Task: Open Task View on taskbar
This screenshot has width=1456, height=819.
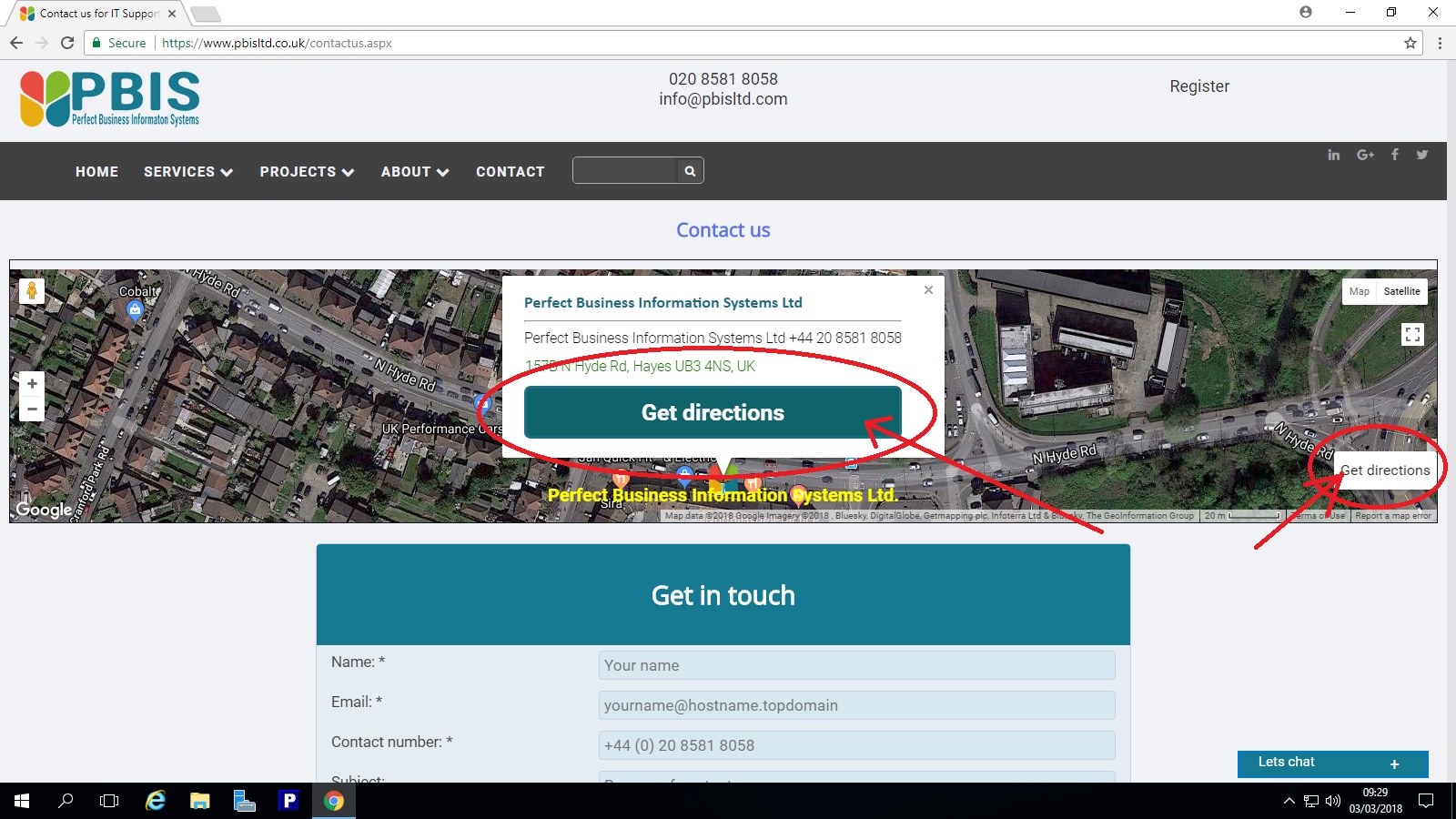Action: [x=109, y=801]
